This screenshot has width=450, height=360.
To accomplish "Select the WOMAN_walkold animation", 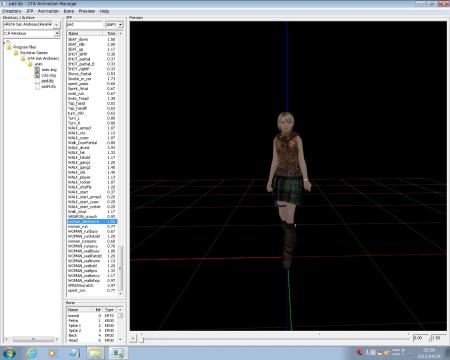I will click(x=92, y=266).
